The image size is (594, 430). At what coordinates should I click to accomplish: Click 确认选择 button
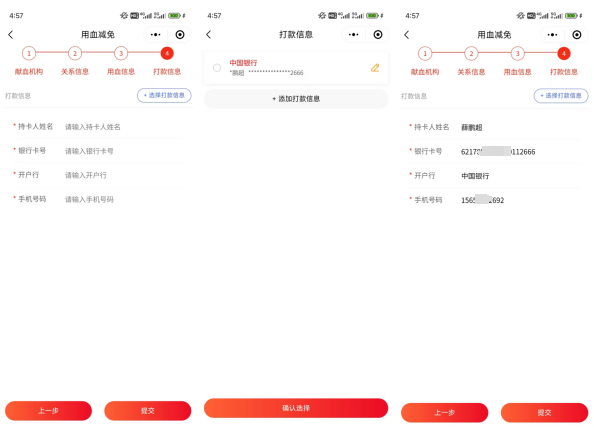point(296,408)
